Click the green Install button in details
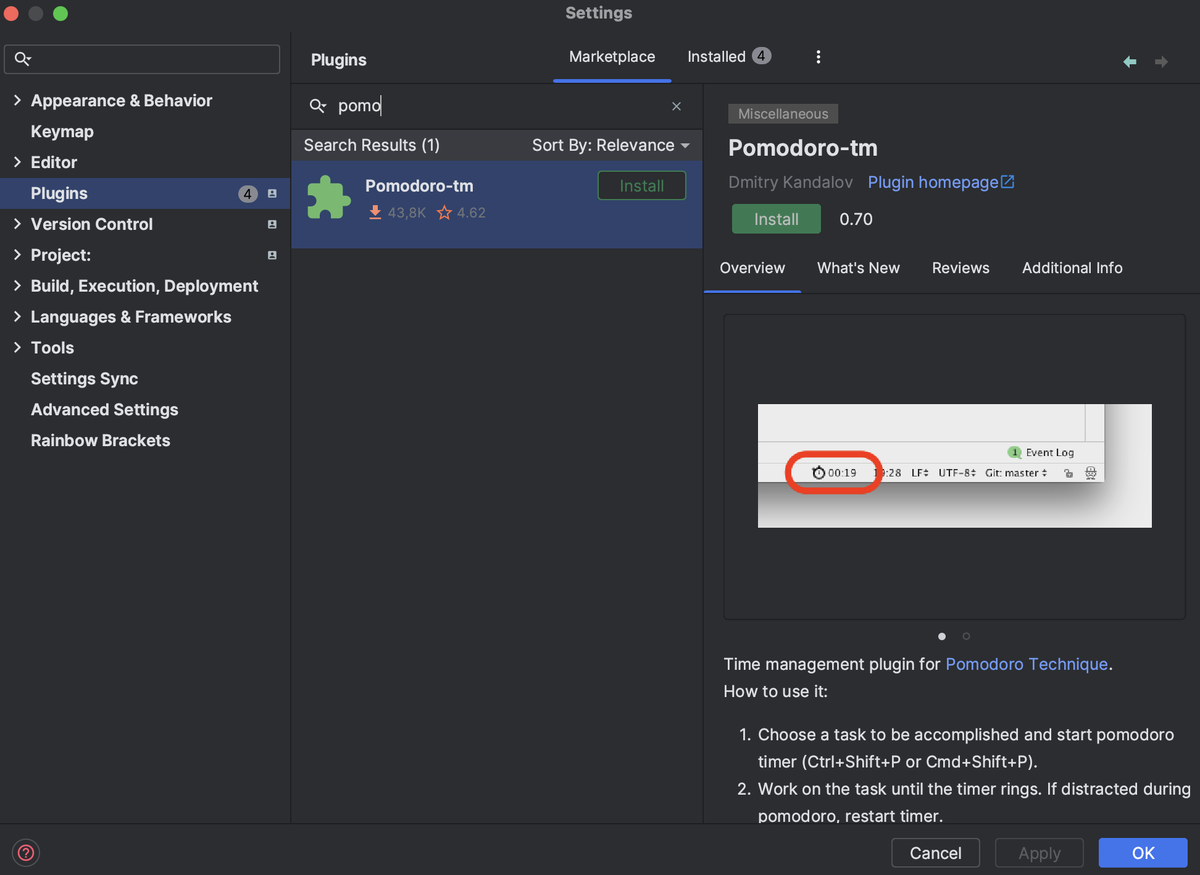 pyautogui.click(x=776, y=219)
